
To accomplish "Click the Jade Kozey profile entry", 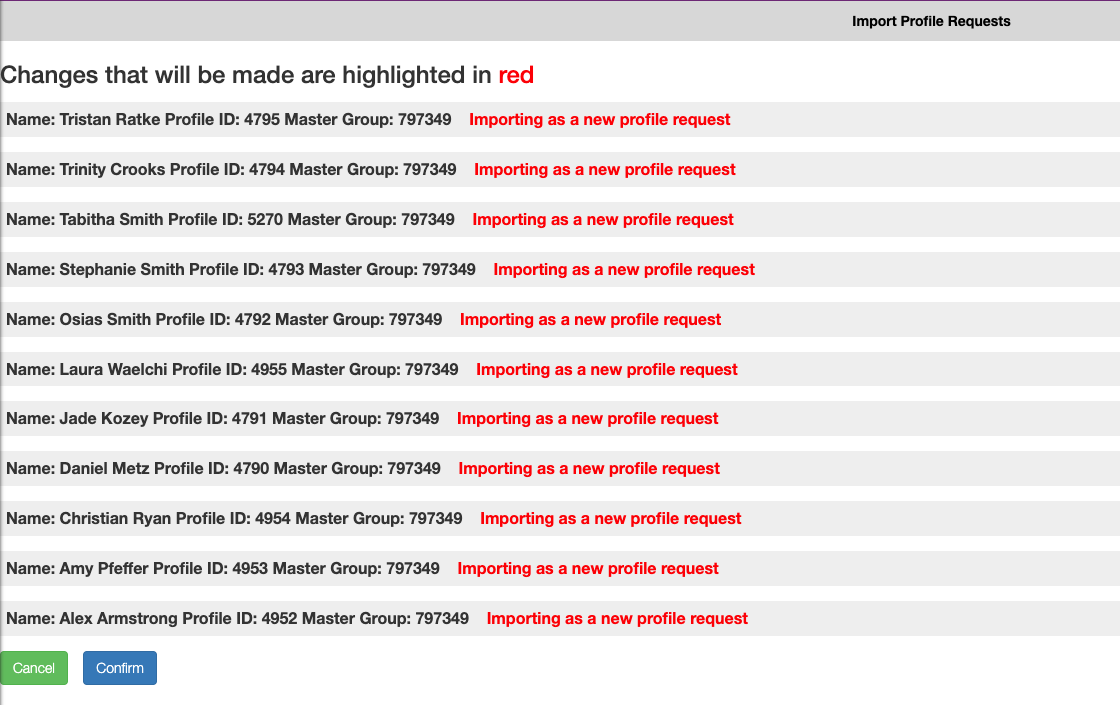I will pos(222,419).
